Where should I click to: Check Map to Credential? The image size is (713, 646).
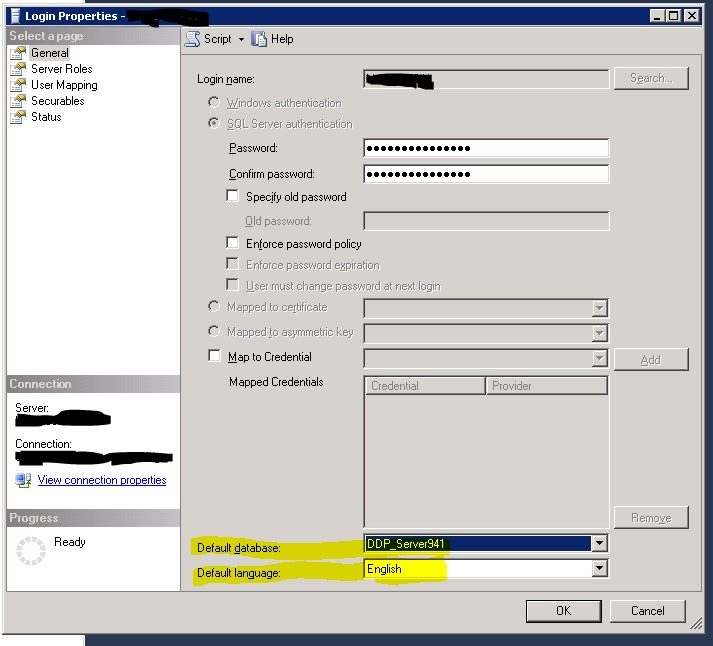214,356
